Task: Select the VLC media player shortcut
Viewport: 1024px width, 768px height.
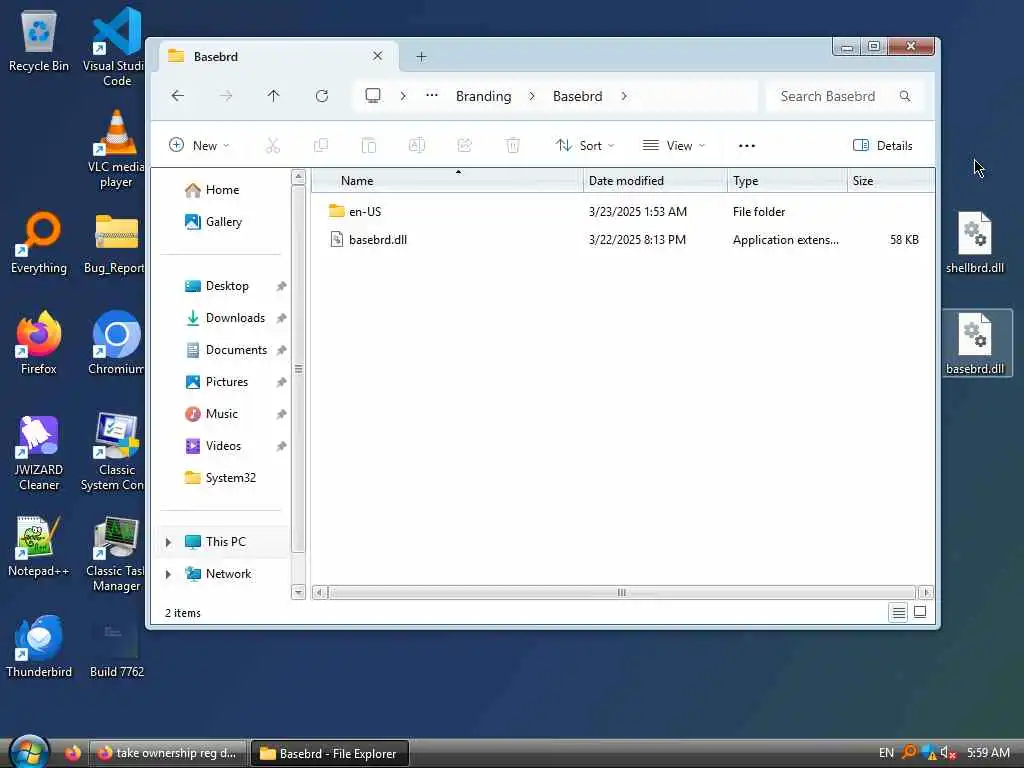Action: [116, 149]
